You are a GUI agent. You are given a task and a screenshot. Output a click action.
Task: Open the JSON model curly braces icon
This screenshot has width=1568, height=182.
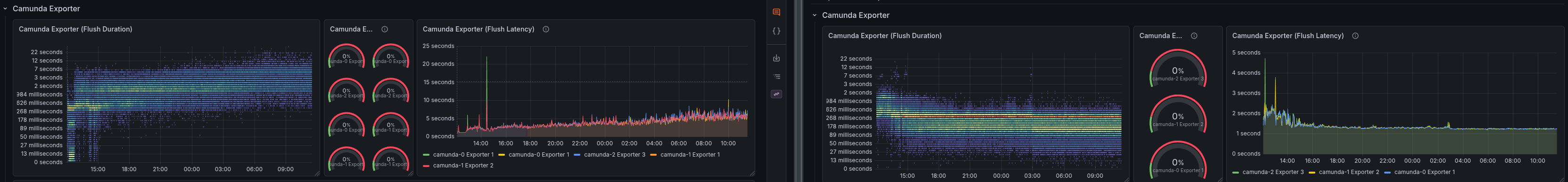(776, 31)
